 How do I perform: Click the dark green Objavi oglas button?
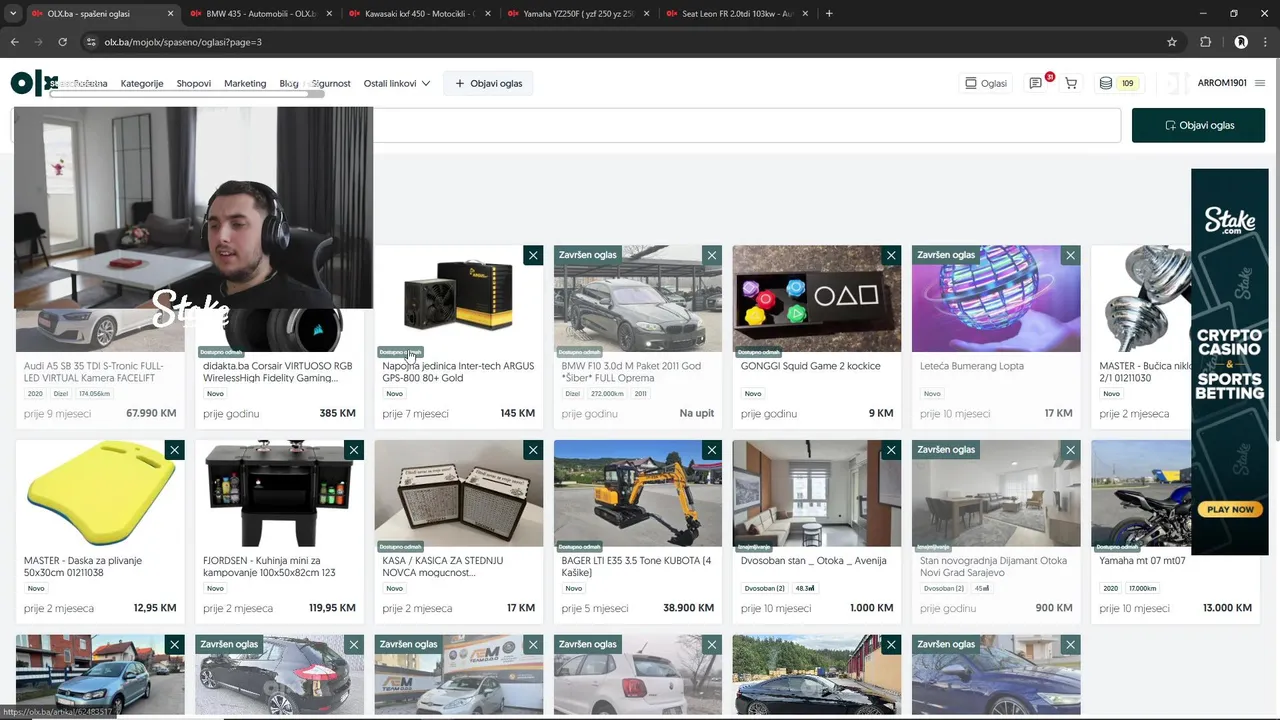point(1198,125)
